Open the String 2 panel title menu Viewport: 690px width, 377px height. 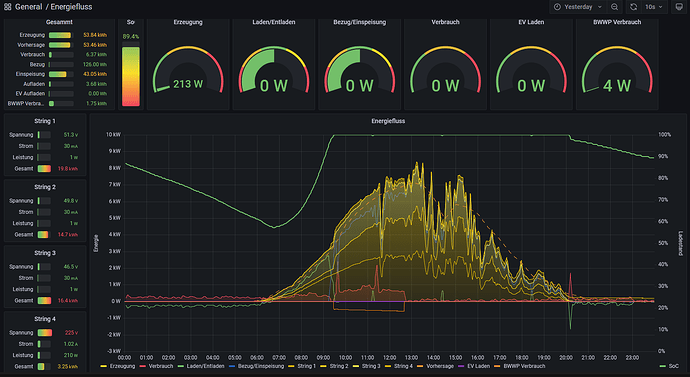click(45, 187)
